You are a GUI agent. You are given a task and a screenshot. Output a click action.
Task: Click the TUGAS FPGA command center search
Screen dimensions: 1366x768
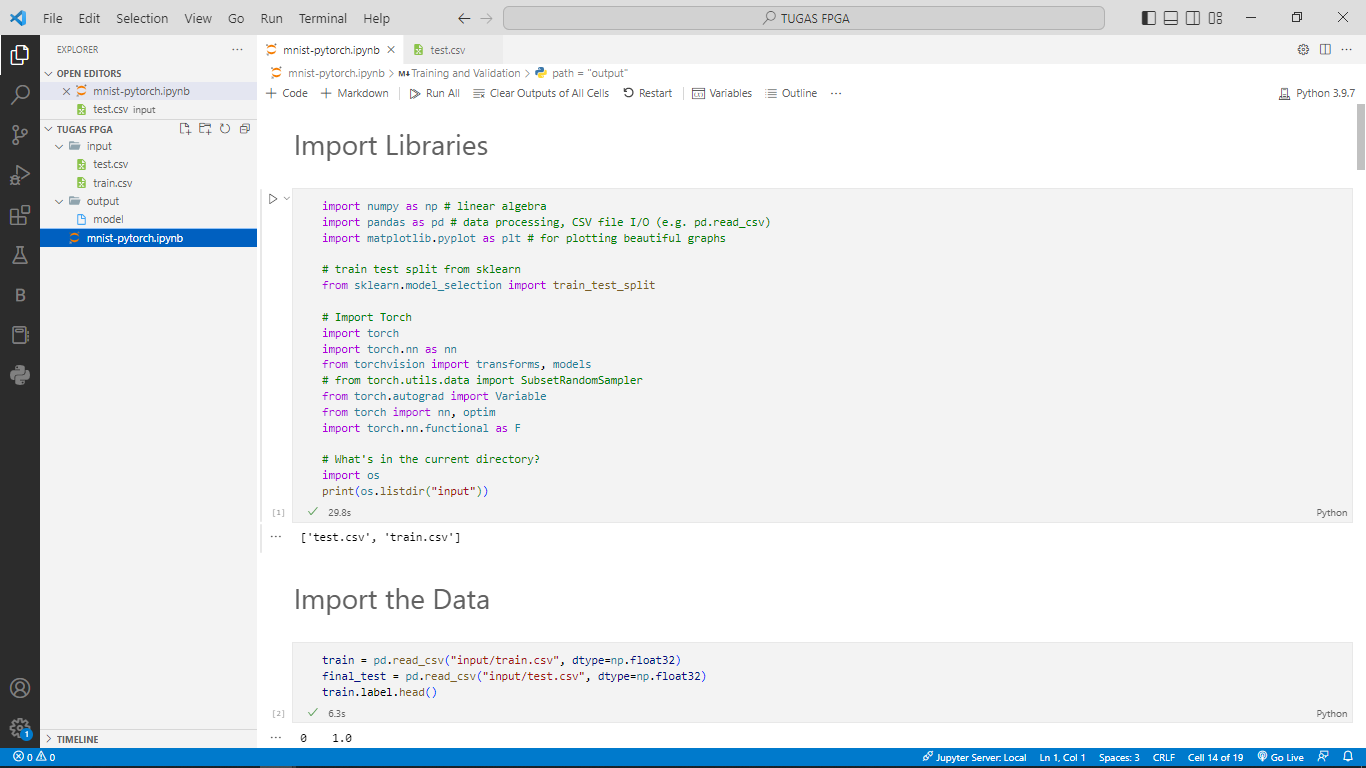804,18
